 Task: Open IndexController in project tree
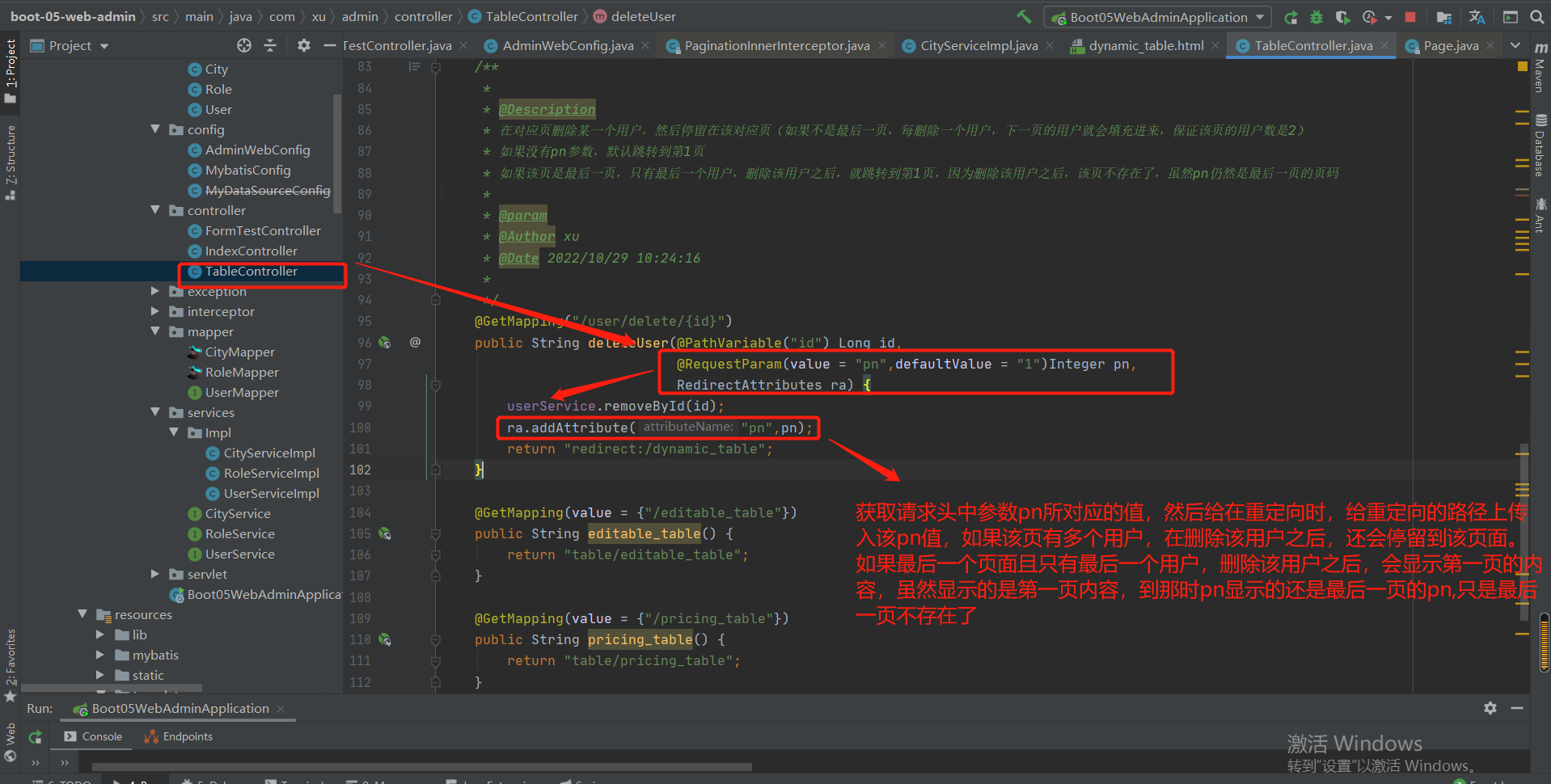point(251,251)
